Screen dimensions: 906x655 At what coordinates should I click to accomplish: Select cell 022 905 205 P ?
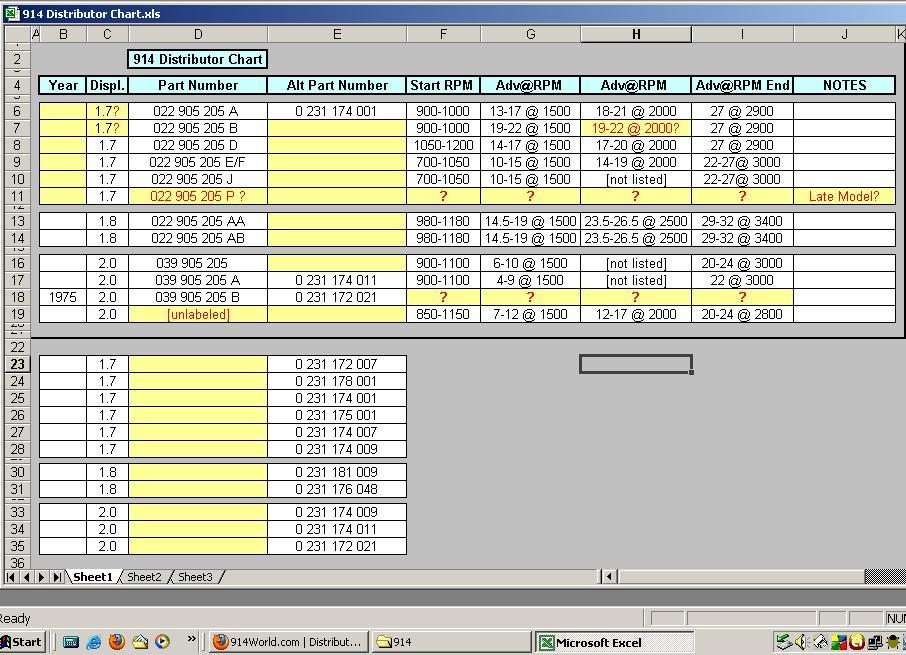tap(198, 196)
